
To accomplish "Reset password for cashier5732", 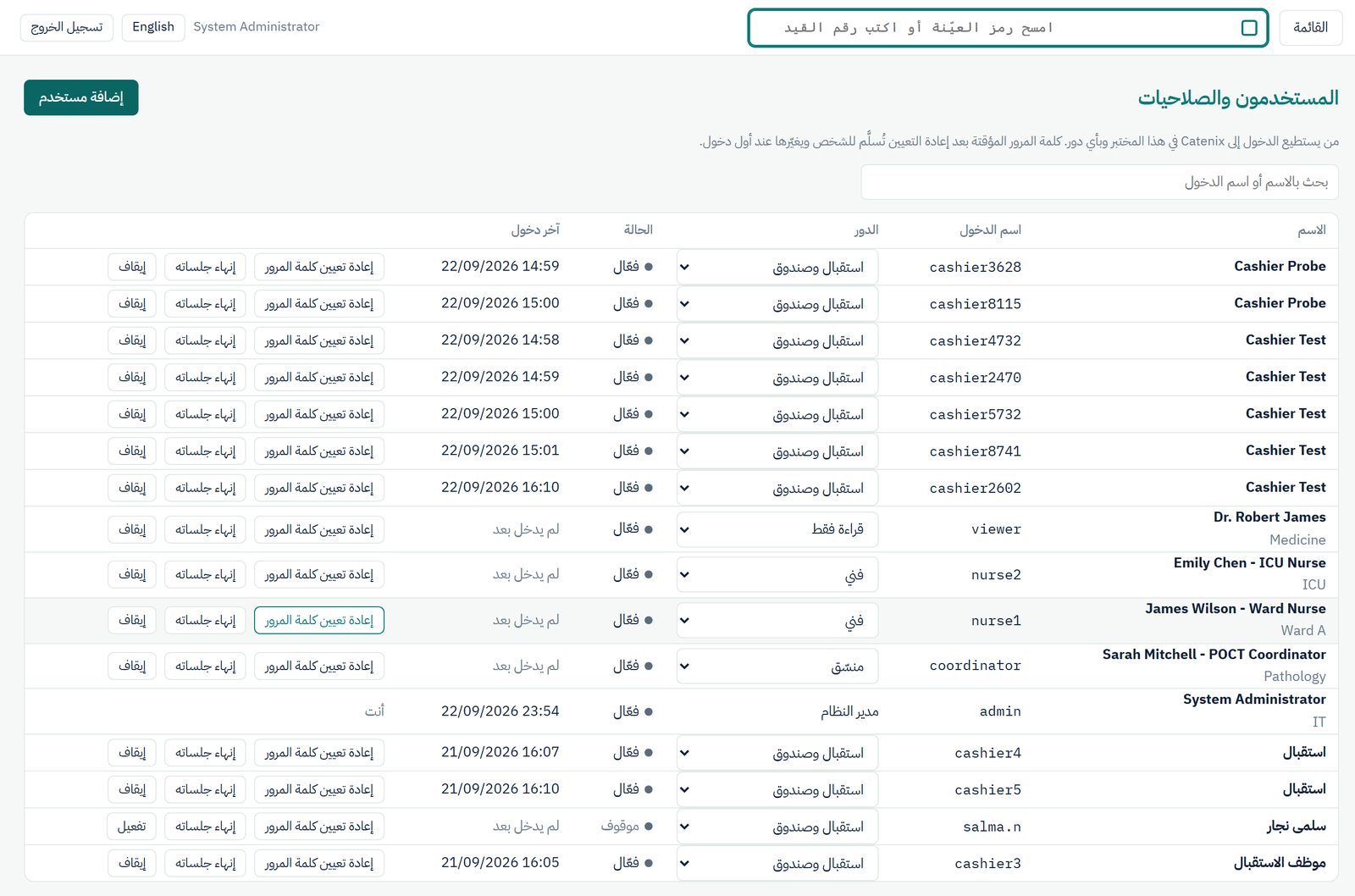I will [319, 415].
